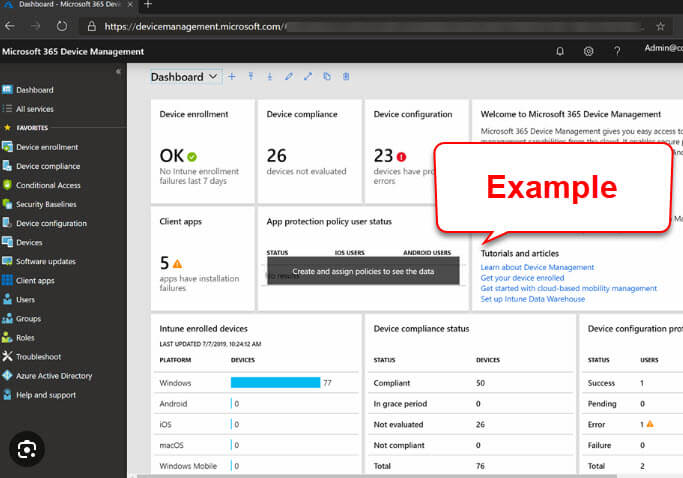
Task: Click the All services list icon
Action: [7, 108]
